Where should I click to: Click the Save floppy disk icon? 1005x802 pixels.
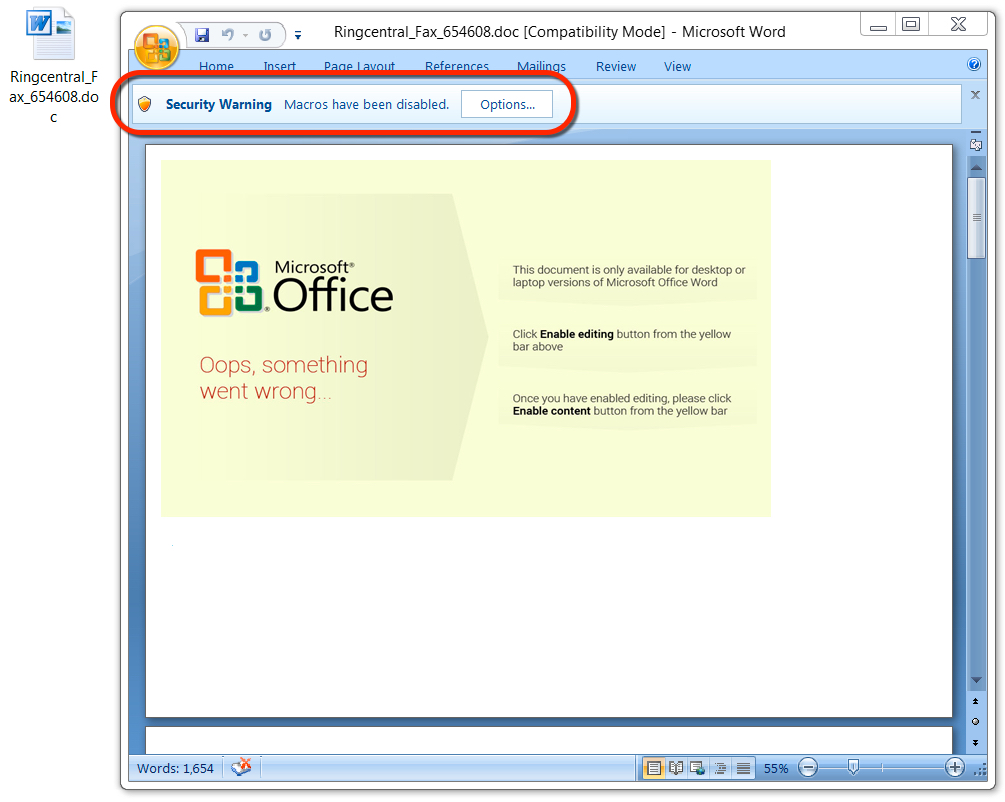click(x=202, y=35)
